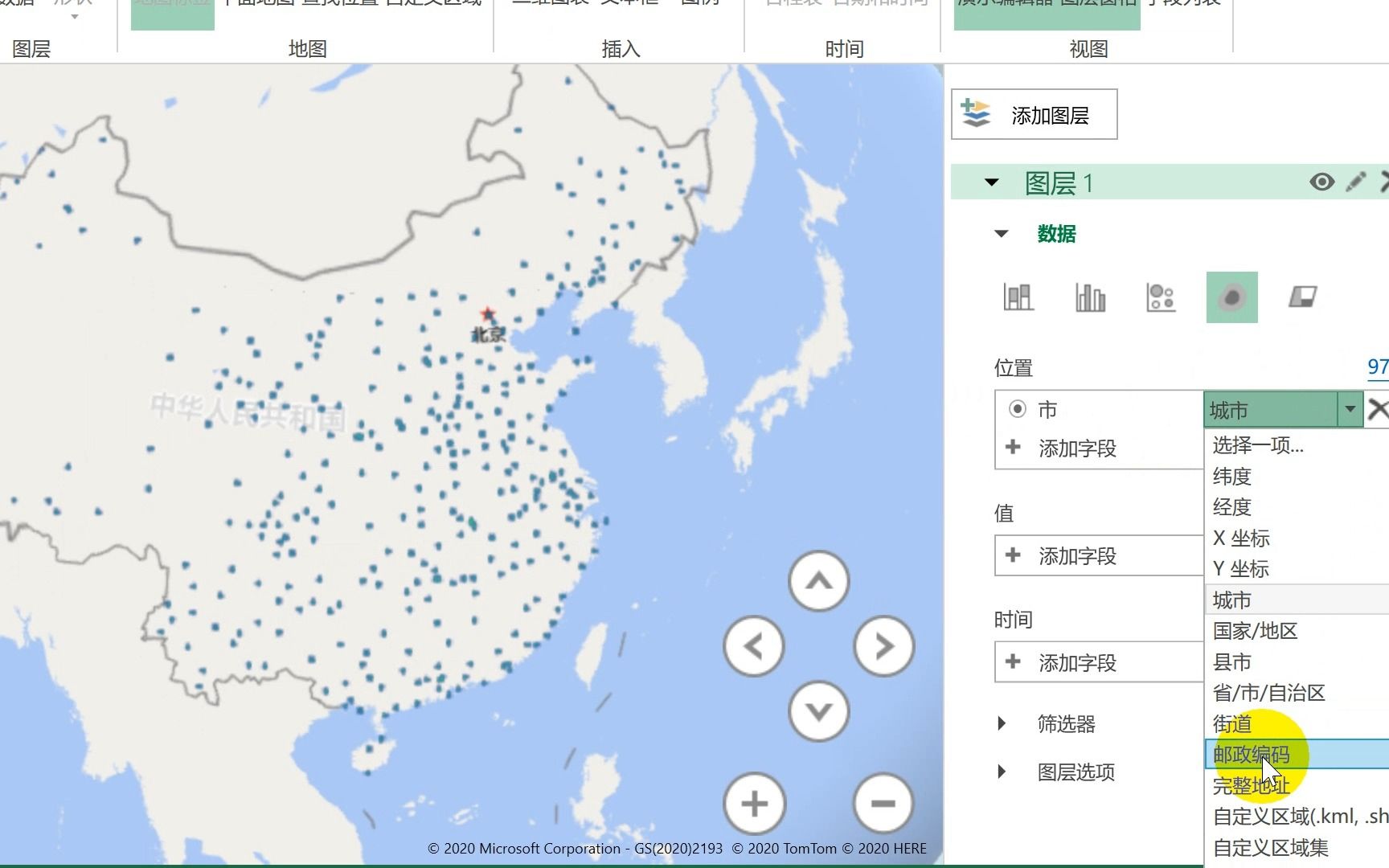The height and width of the screenshot is (868, 1389).
Task: Select the 市 radio button in location
Action: pos(1017,409)
